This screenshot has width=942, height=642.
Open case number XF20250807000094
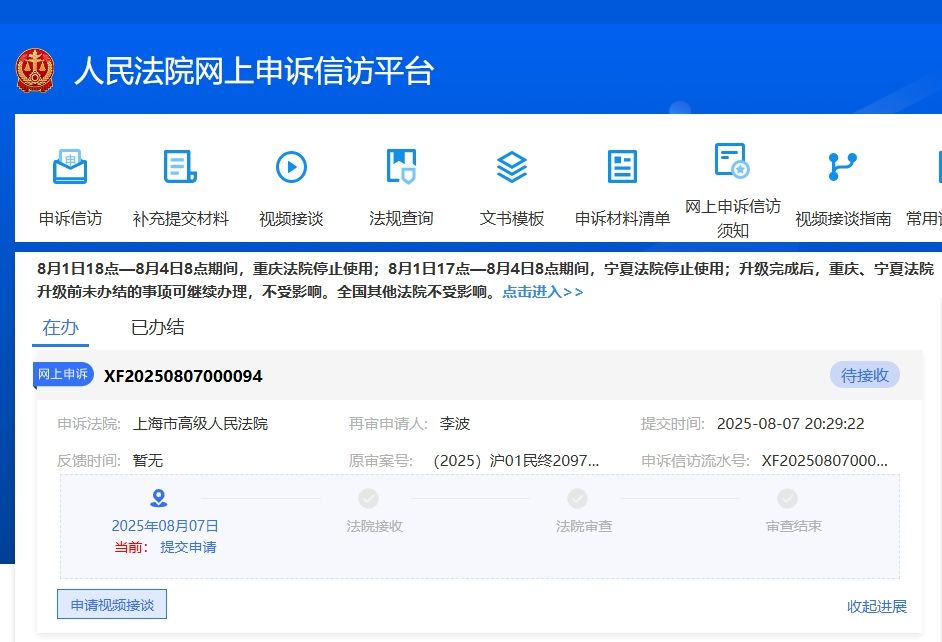[x=183, y=376]
